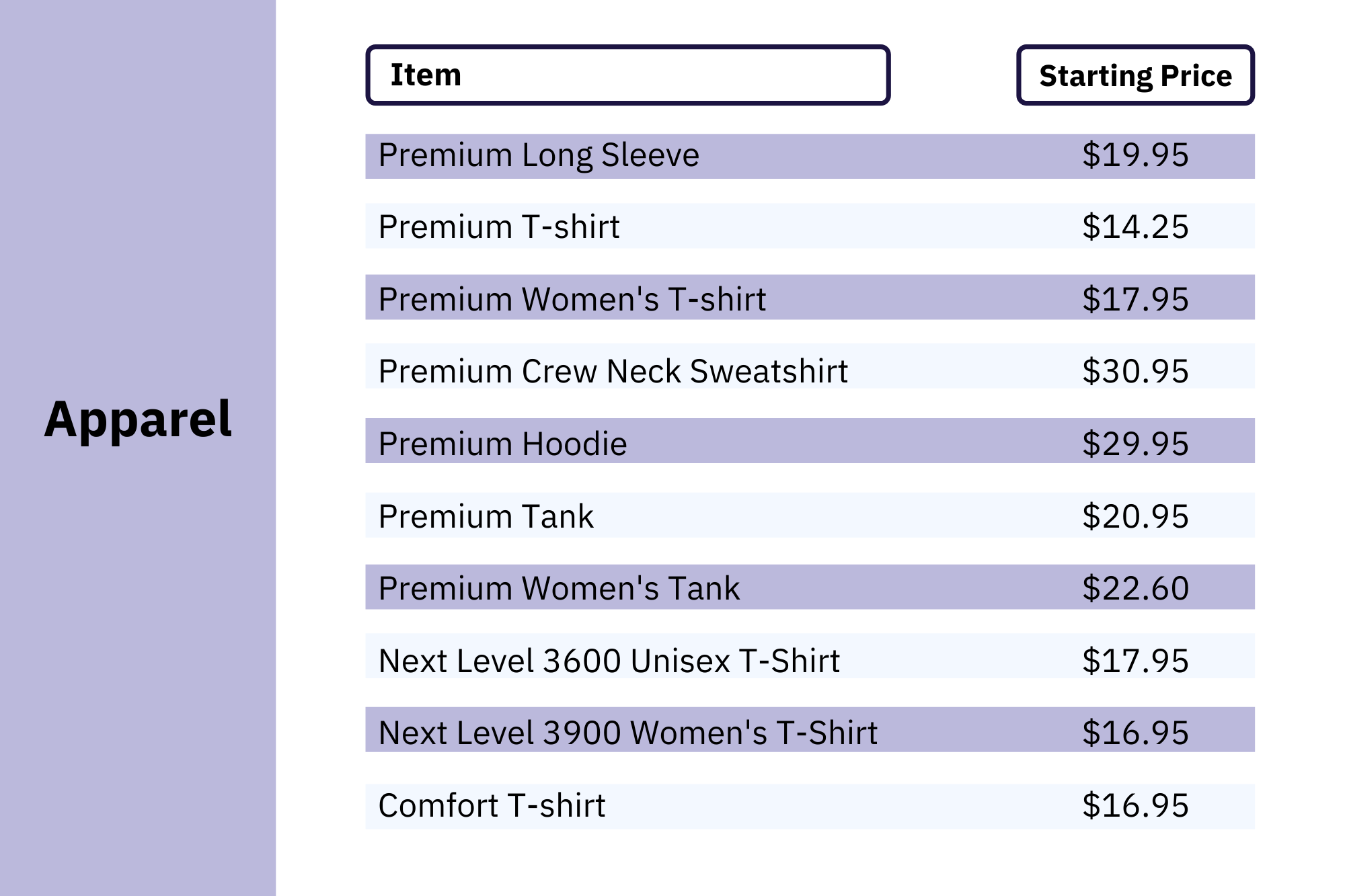Click the $22.60 price value
The image size is (1345, 896).
1135,588
